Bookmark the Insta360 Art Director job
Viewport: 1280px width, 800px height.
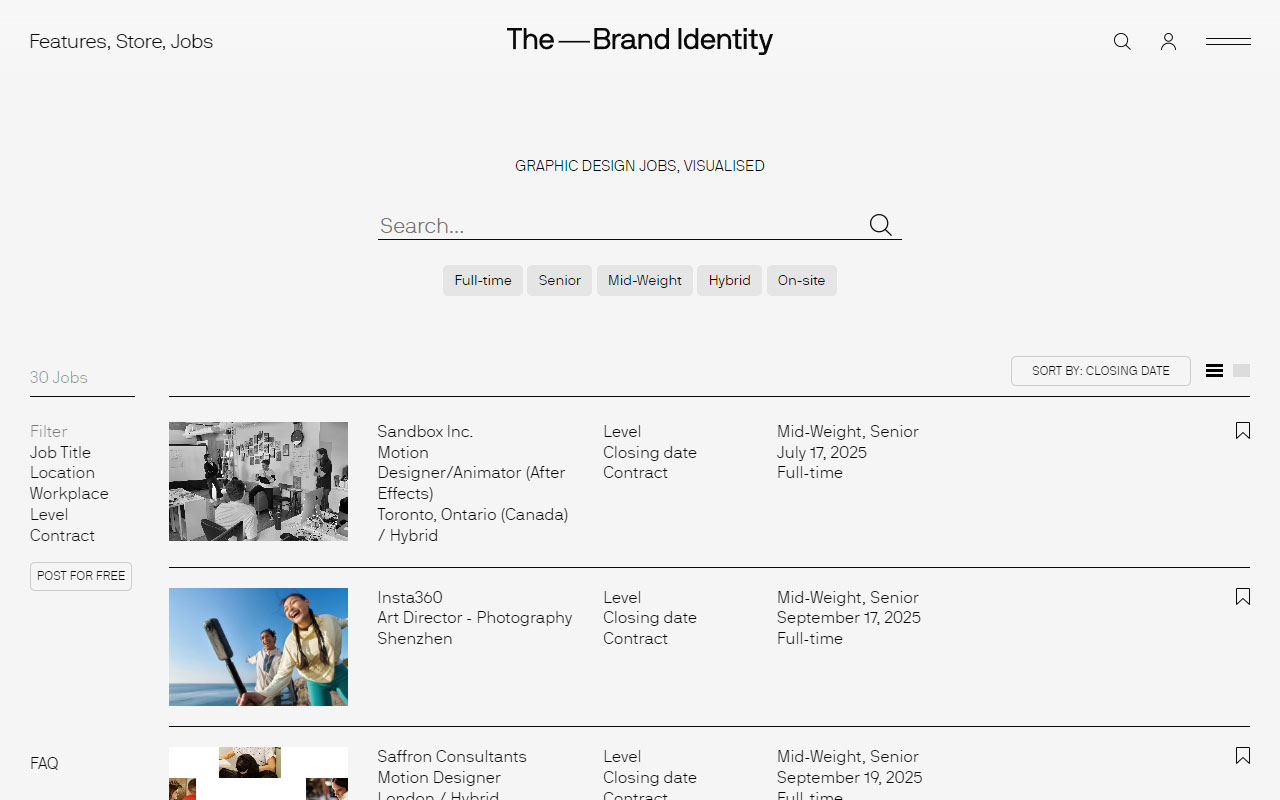[1242, 596]
